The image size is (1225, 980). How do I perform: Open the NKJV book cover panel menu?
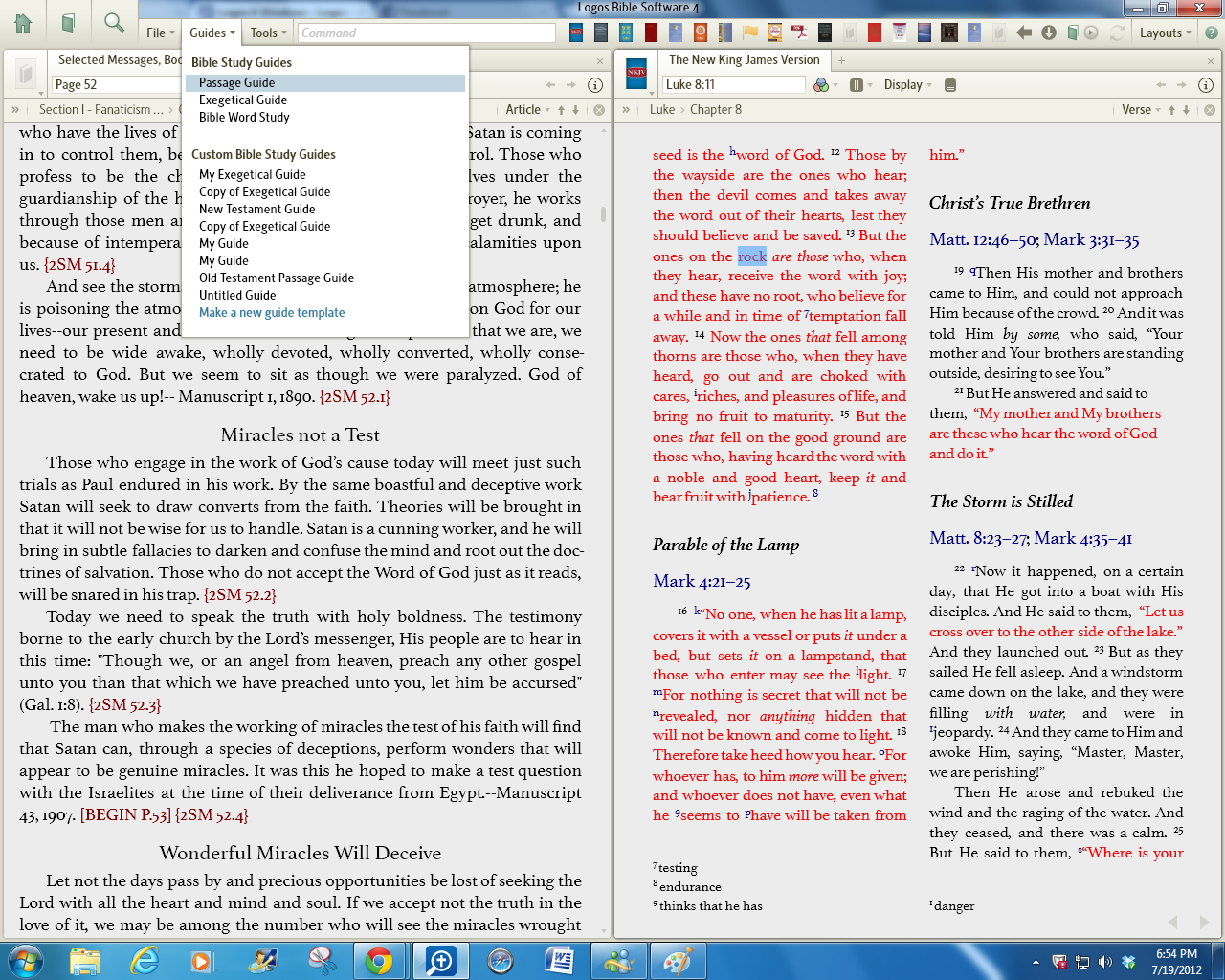point(636,74)
